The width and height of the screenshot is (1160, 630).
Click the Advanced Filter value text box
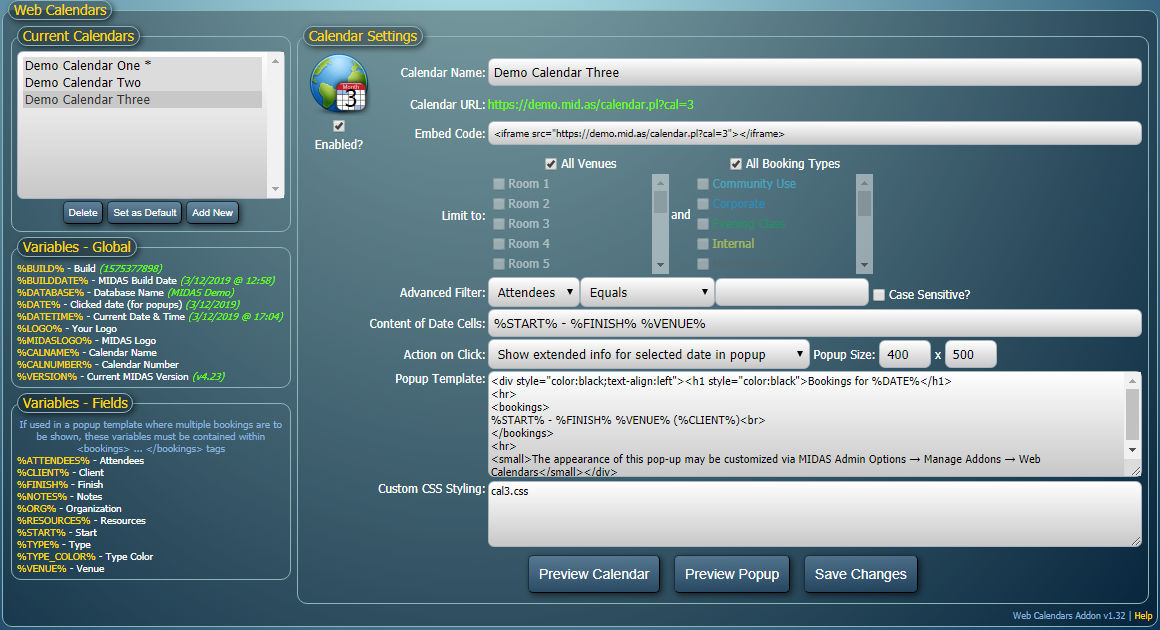pyautogui.click(x=792, y=292)
